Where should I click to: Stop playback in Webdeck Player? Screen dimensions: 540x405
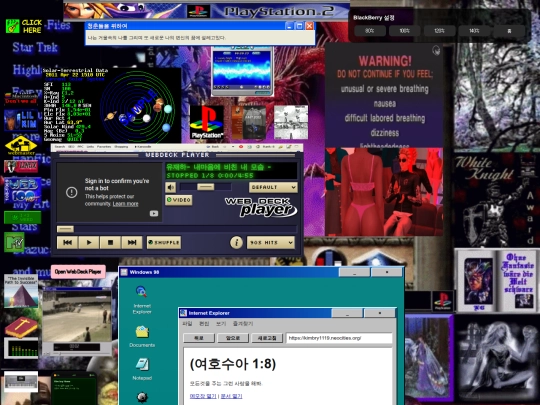click(x=110, y=242)
